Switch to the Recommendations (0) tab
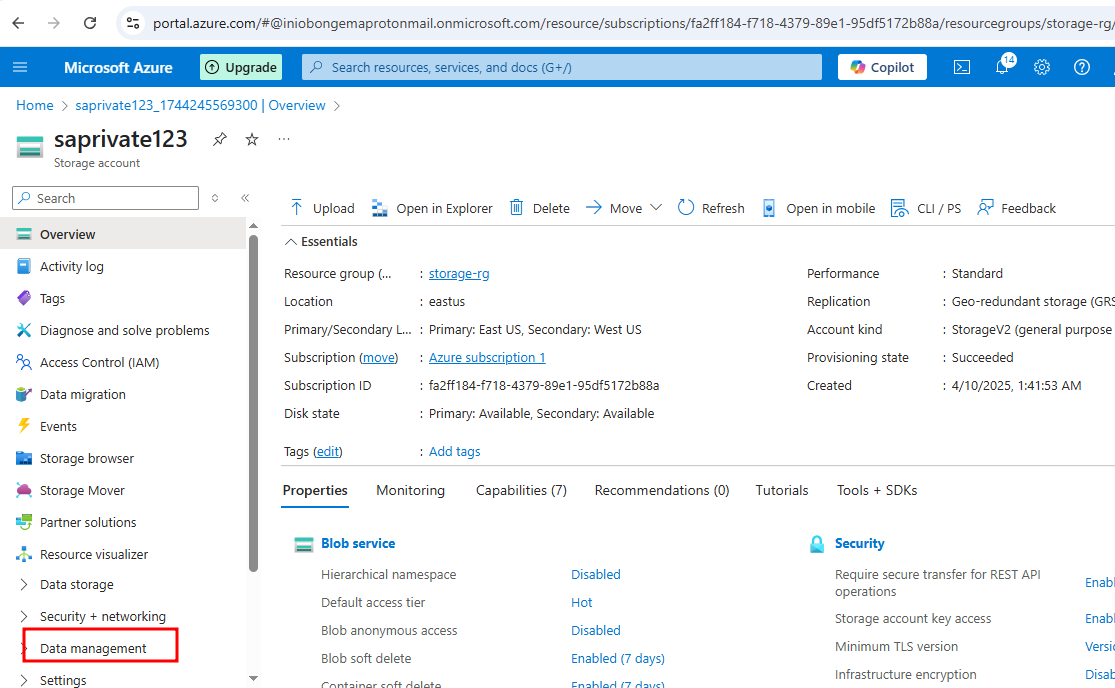This screenshot has height=688, width=1115. click(x=662, y=490)
